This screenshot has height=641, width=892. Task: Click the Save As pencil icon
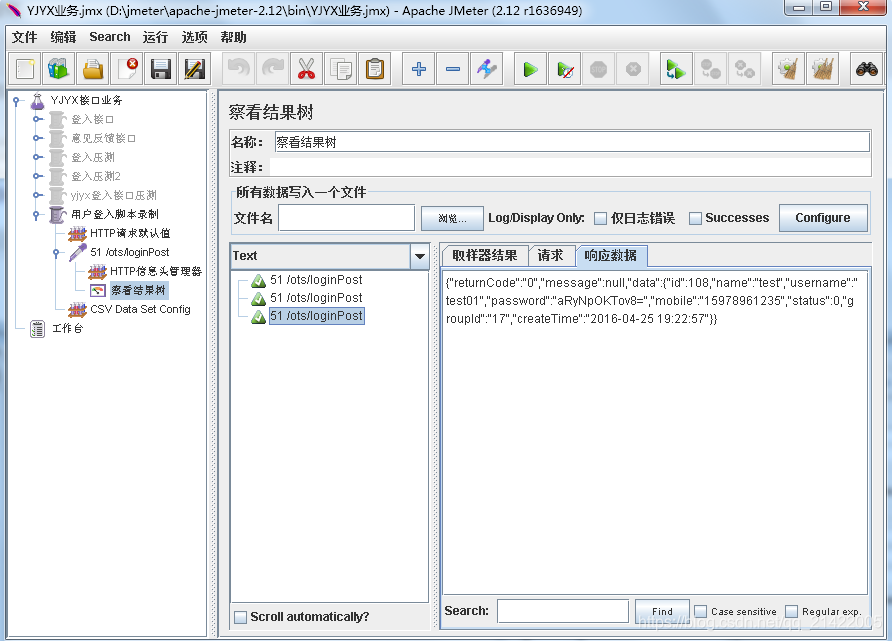195,69
